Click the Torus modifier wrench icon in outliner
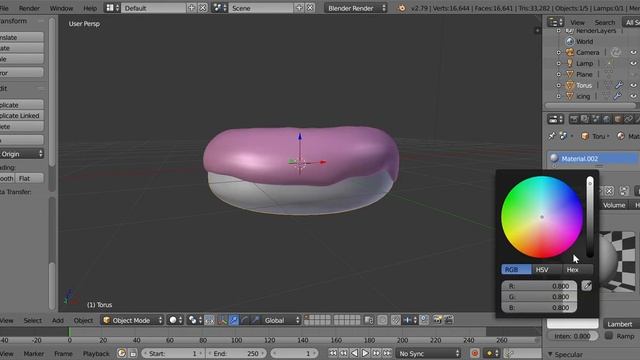This screenshot has height=360, width=640. 619,85
